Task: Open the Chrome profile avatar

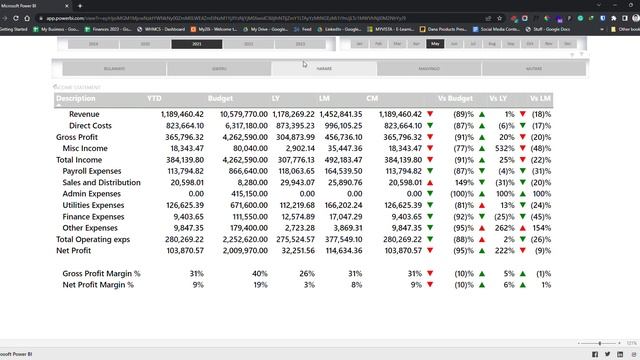Action: point(636,18)
